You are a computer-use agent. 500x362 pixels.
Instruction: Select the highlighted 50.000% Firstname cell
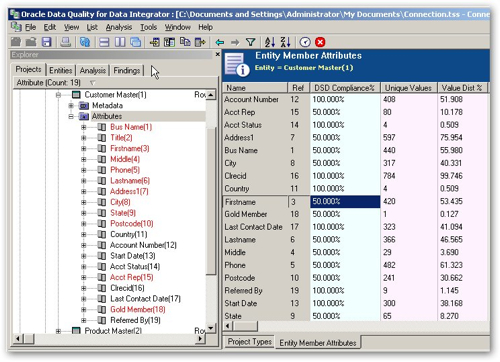tap(345, 202)
